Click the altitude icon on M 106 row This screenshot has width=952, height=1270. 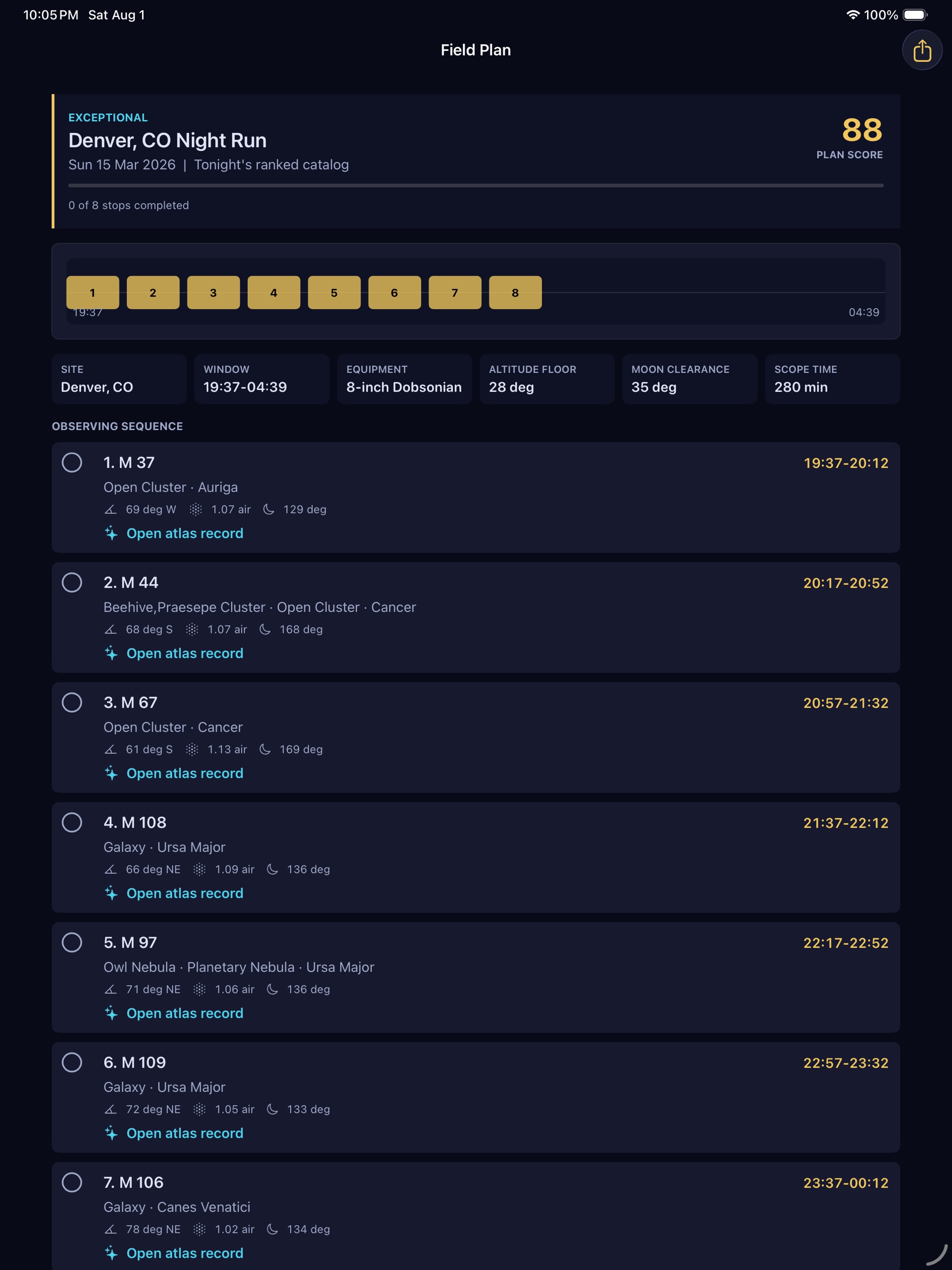pyautogui.click(x=111, y=1230)
